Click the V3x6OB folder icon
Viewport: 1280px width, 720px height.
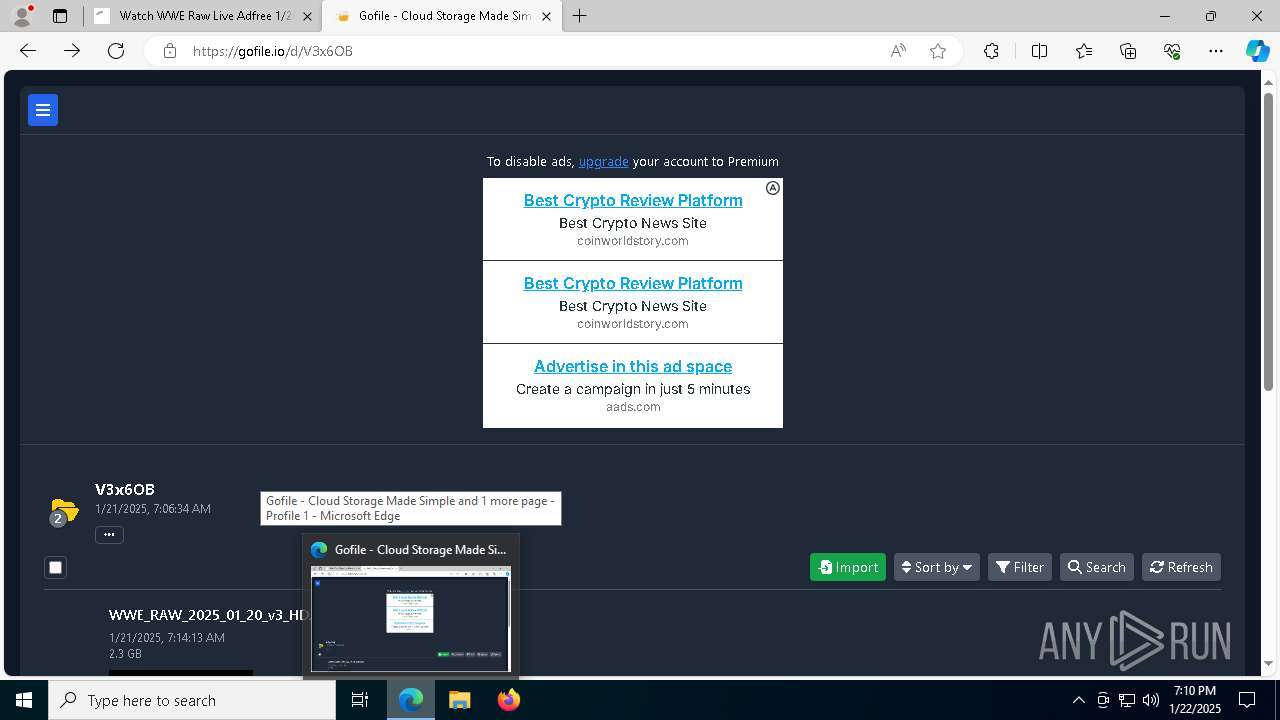click(63, 511)
